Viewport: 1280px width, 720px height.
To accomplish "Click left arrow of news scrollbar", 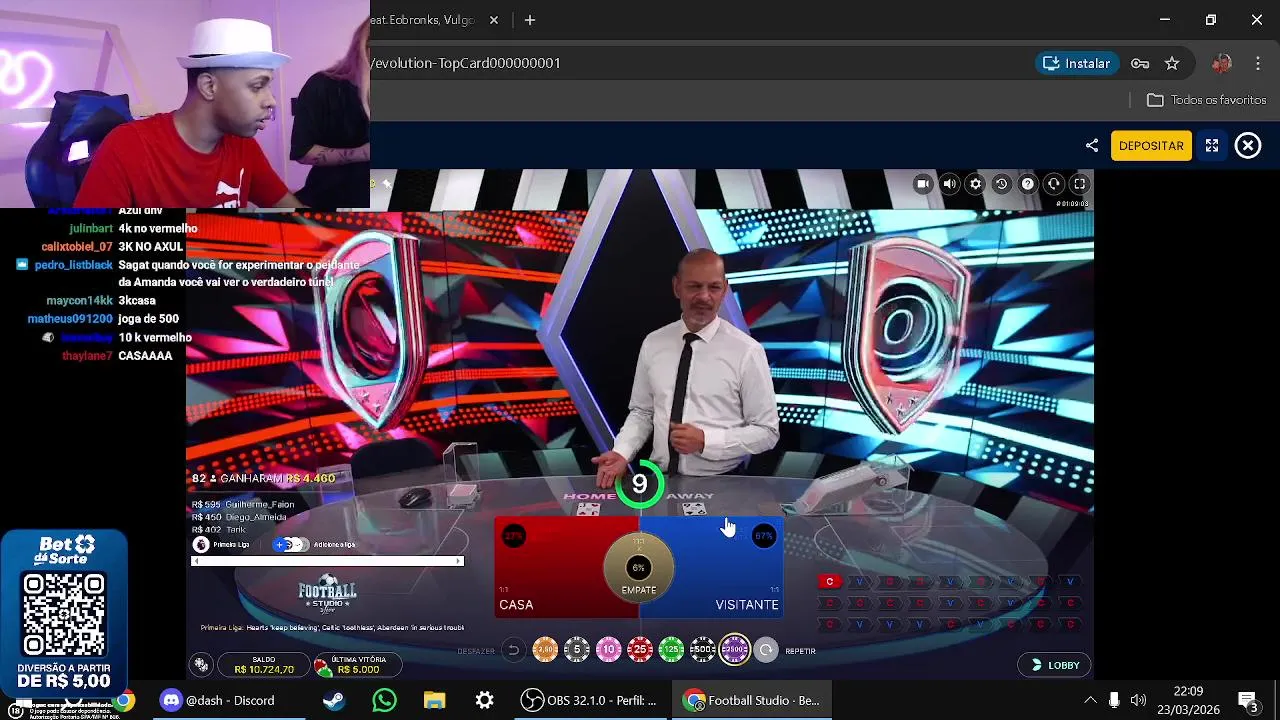I will click(196, 561).
